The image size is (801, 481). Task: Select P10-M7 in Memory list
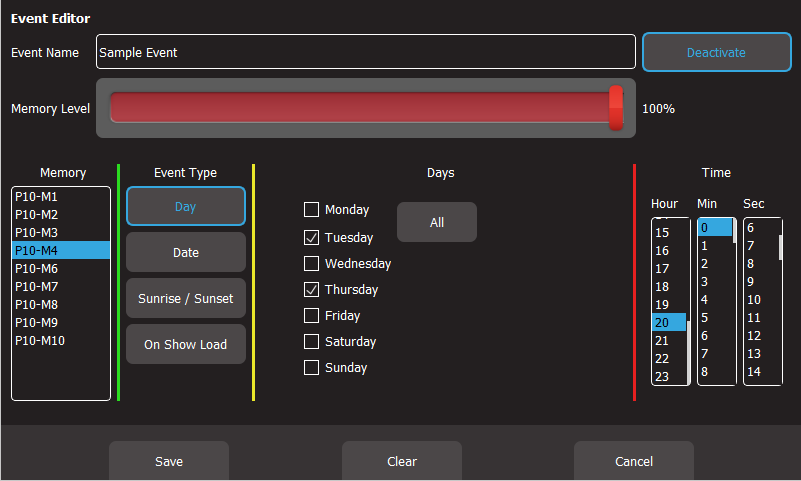click(36, 287)
